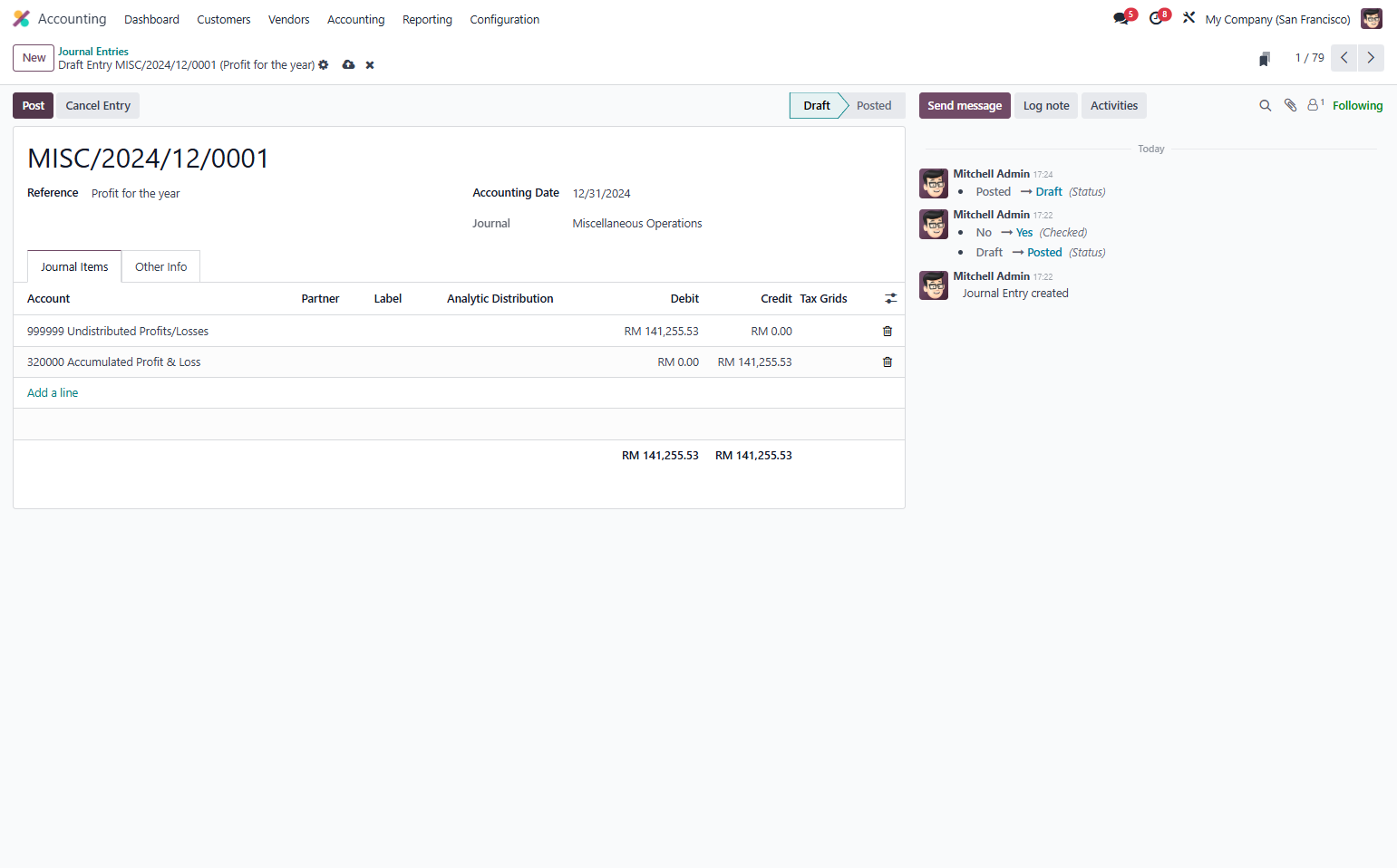Click the Post button

click(34, 106)
